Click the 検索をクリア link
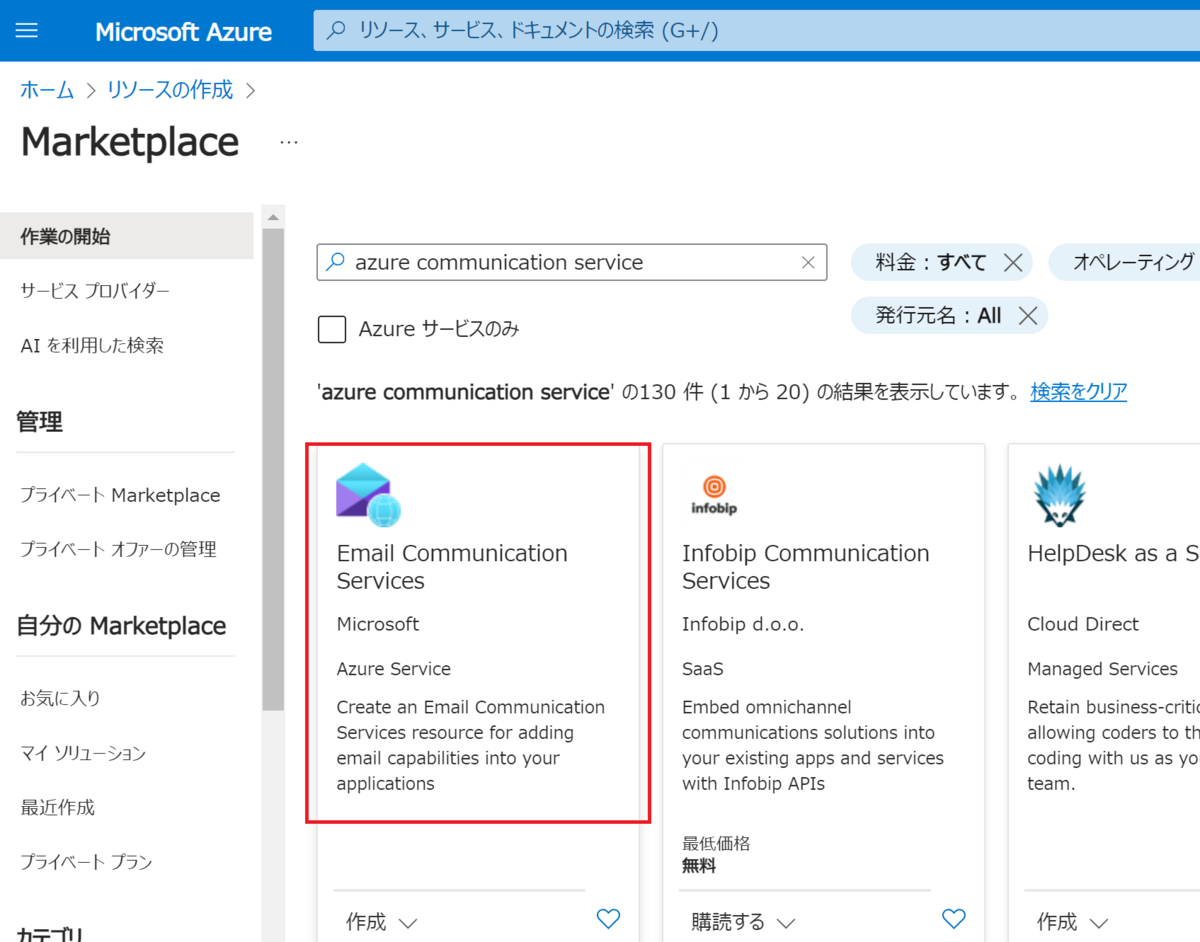 click(1078, 391)
